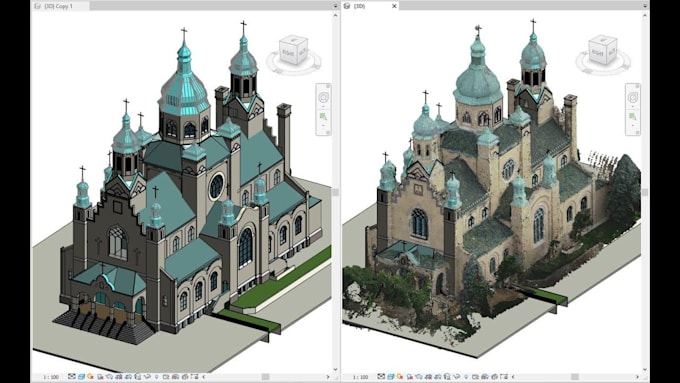
Task: Open Temporary Hide/Isolate in Copy 1 view
Action: point(147,377)
